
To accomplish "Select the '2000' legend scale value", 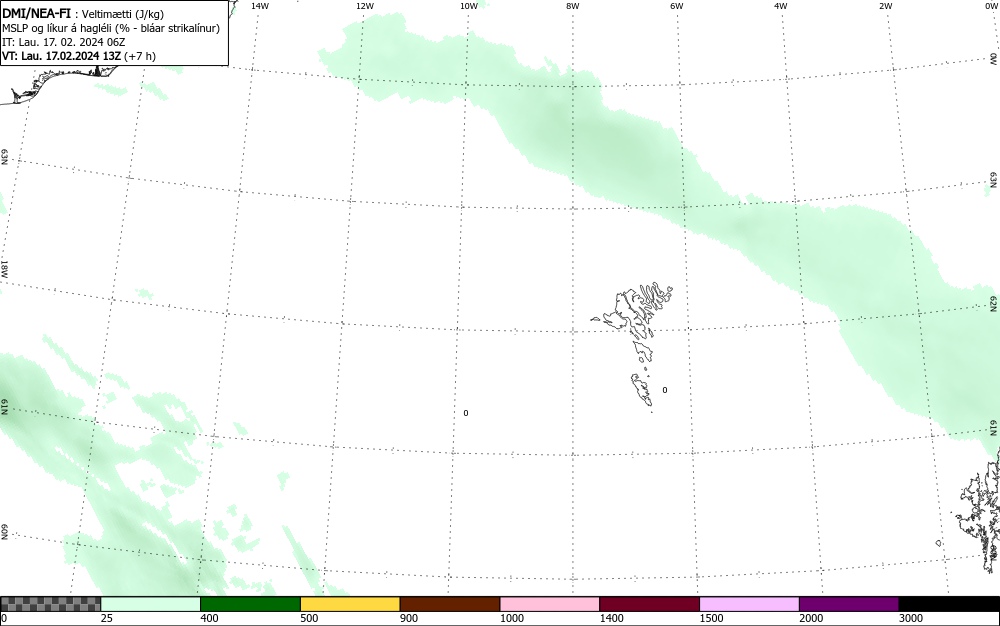I will (811, 618).
